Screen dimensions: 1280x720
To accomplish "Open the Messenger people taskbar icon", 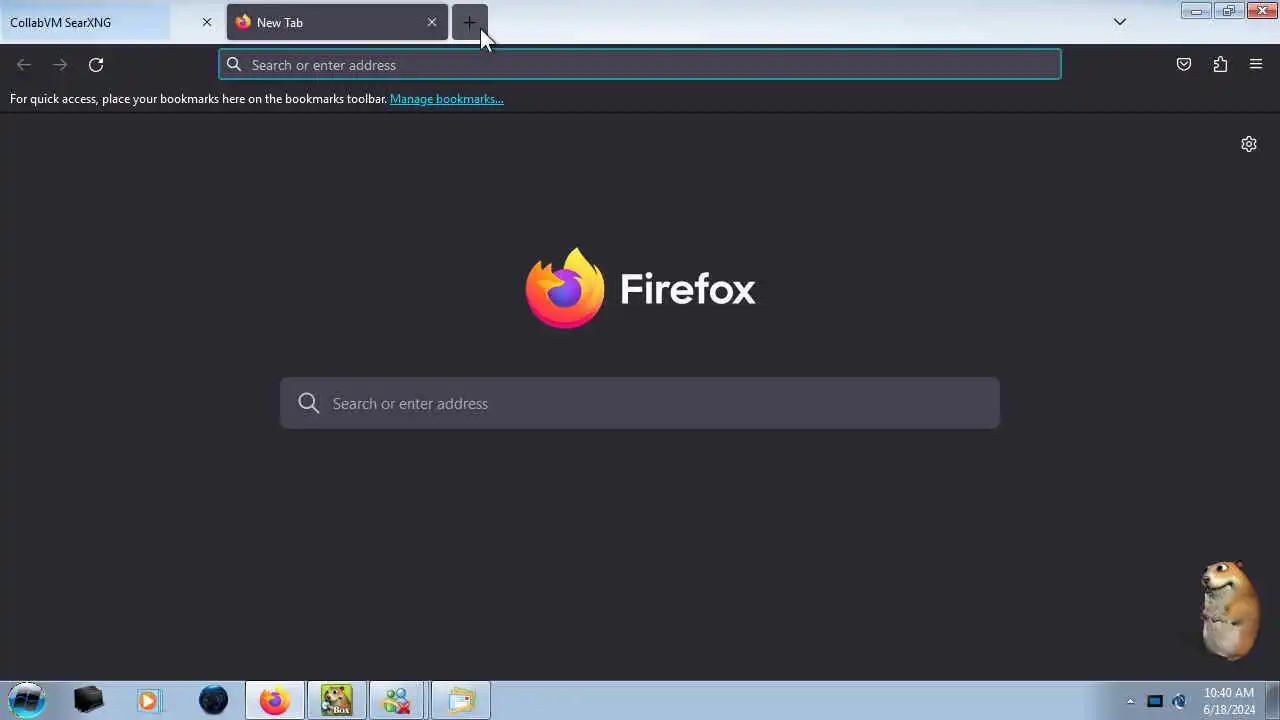I will point(397,700).
